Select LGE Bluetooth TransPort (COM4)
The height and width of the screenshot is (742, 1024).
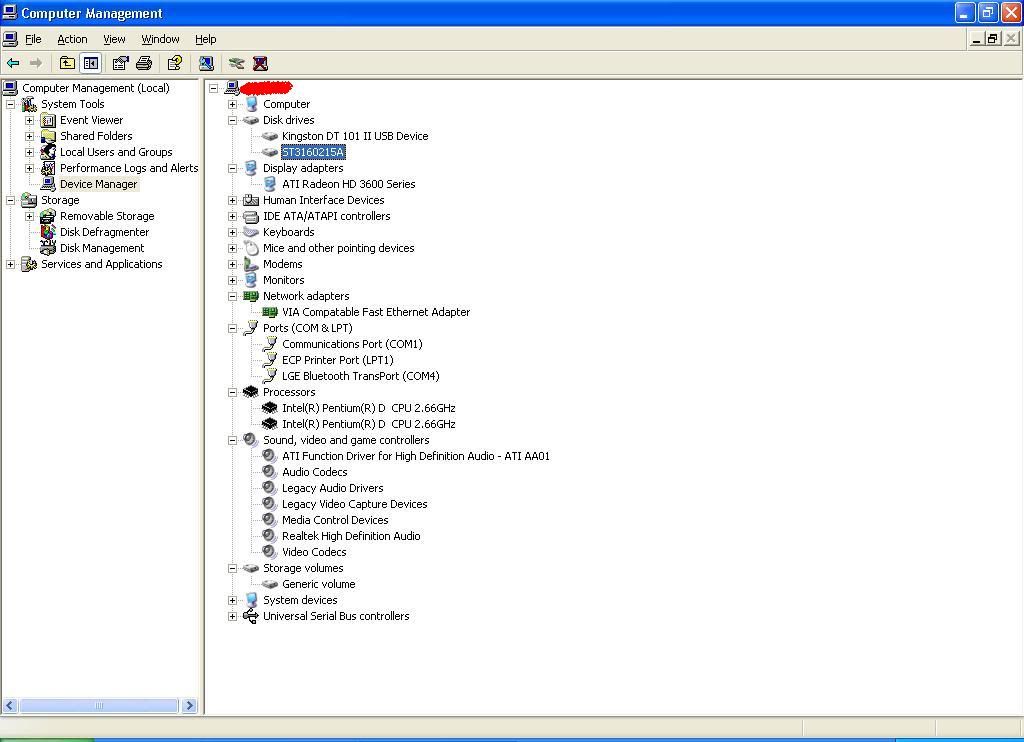[360, 376]
